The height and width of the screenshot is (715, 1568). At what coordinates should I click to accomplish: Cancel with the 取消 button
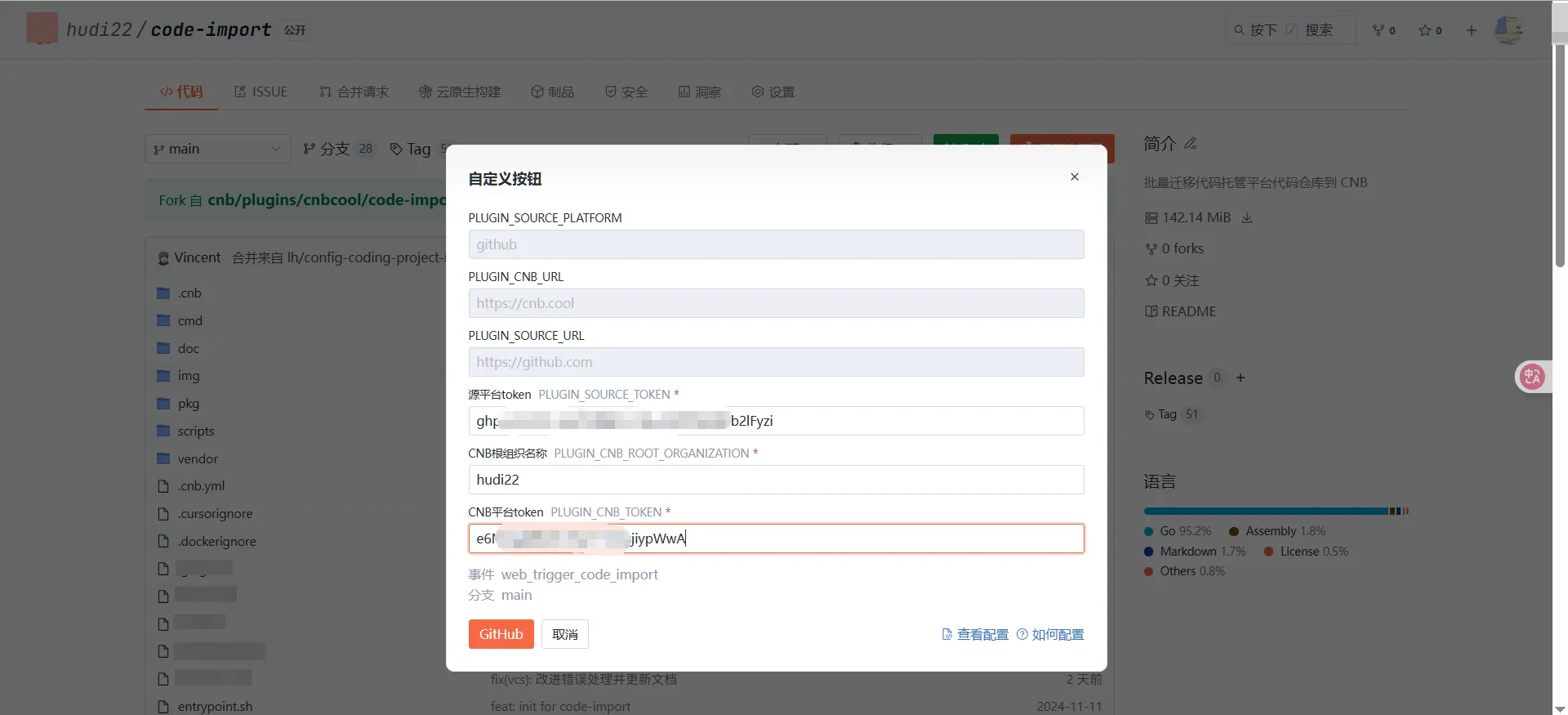pyautogui.click(x=565, y=634)
